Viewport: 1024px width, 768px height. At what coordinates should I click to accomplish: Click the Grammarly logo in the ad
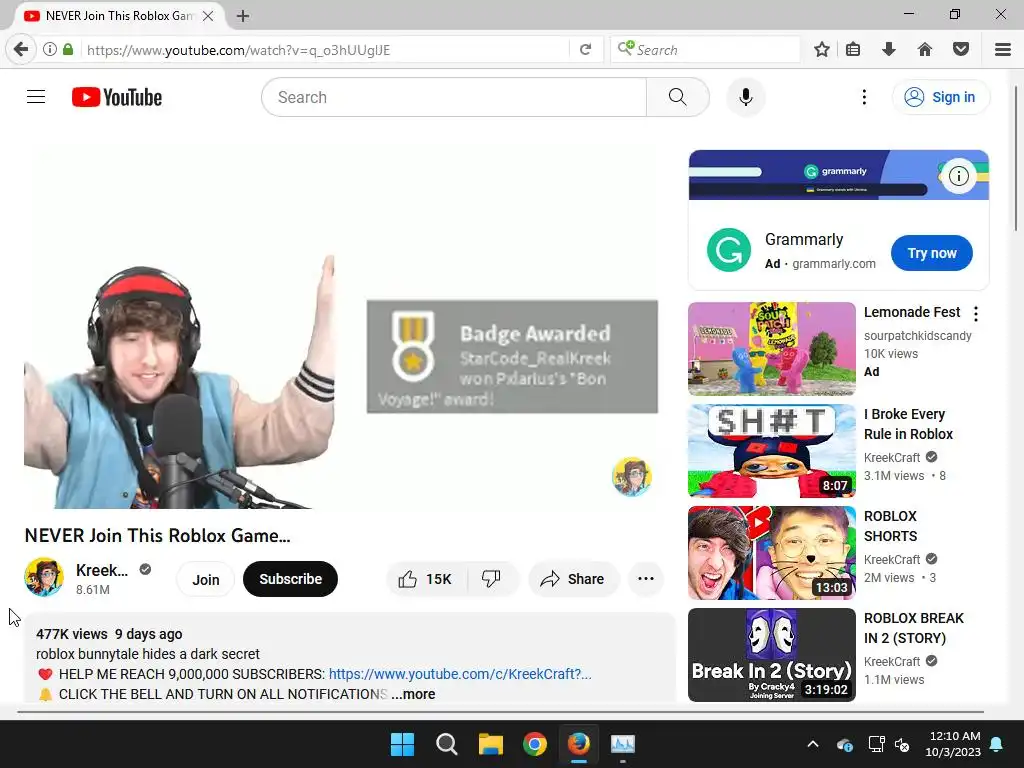click(729, 250)
